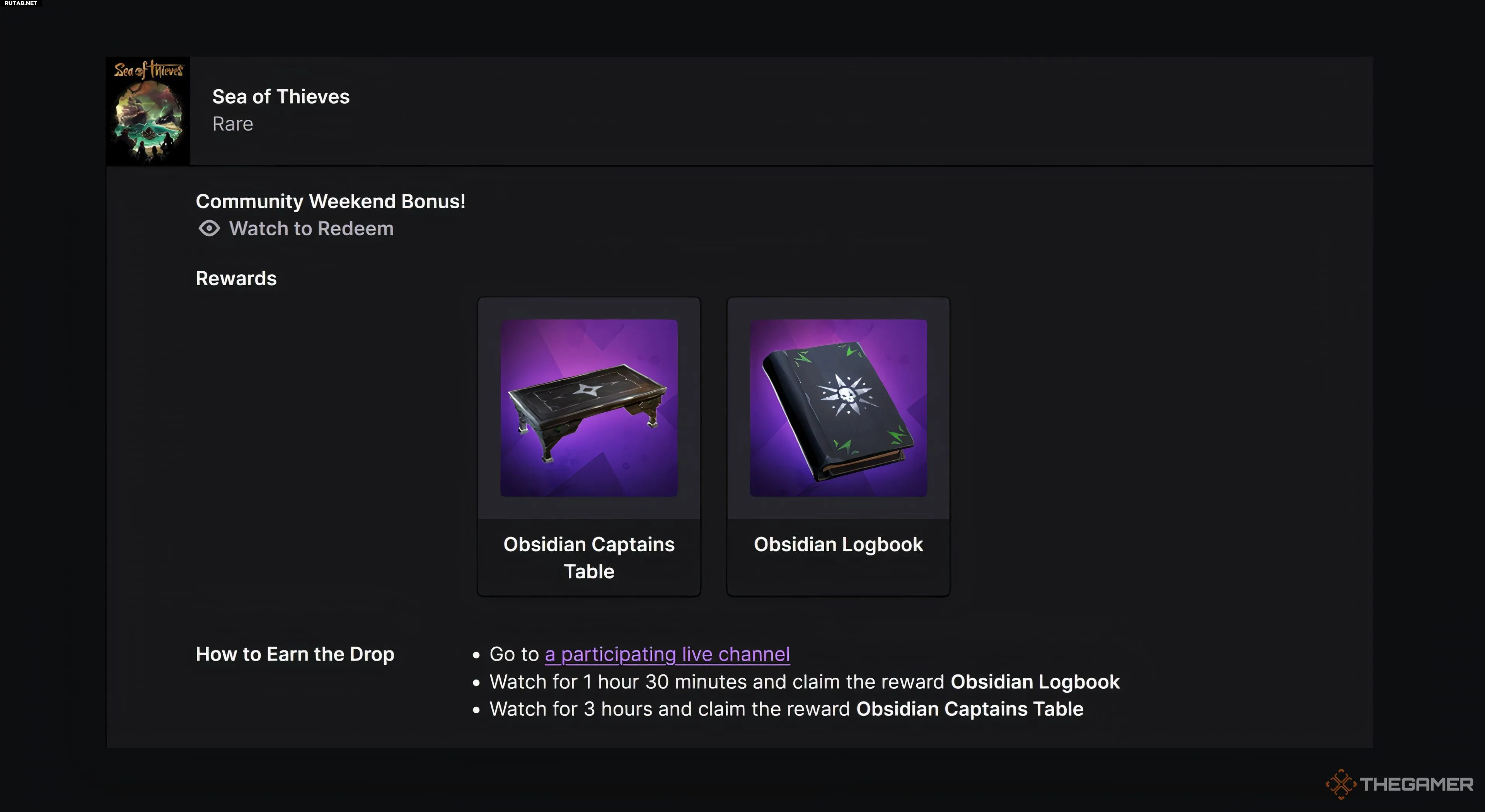Click the Obsidian Captains Table card label

588,557
